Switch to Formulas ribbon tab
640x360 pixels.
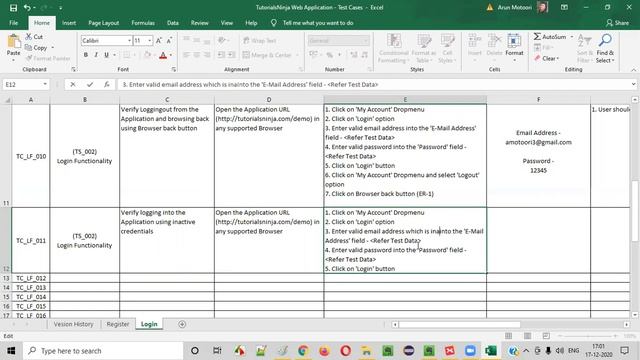point(143,23)
